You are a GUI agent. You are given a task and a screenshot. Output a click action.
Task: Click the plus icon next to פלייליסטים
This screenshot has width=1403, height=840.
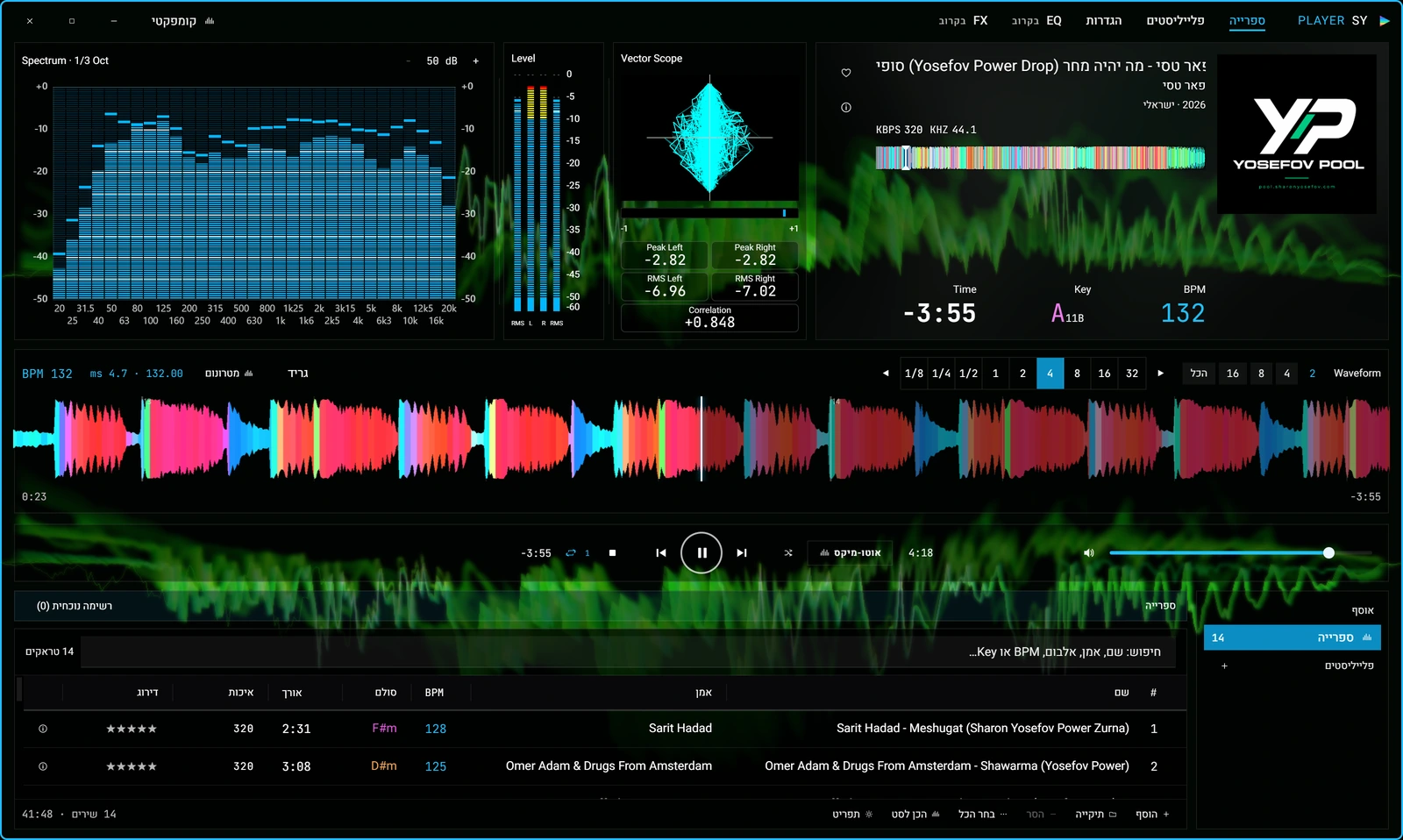1225,666
